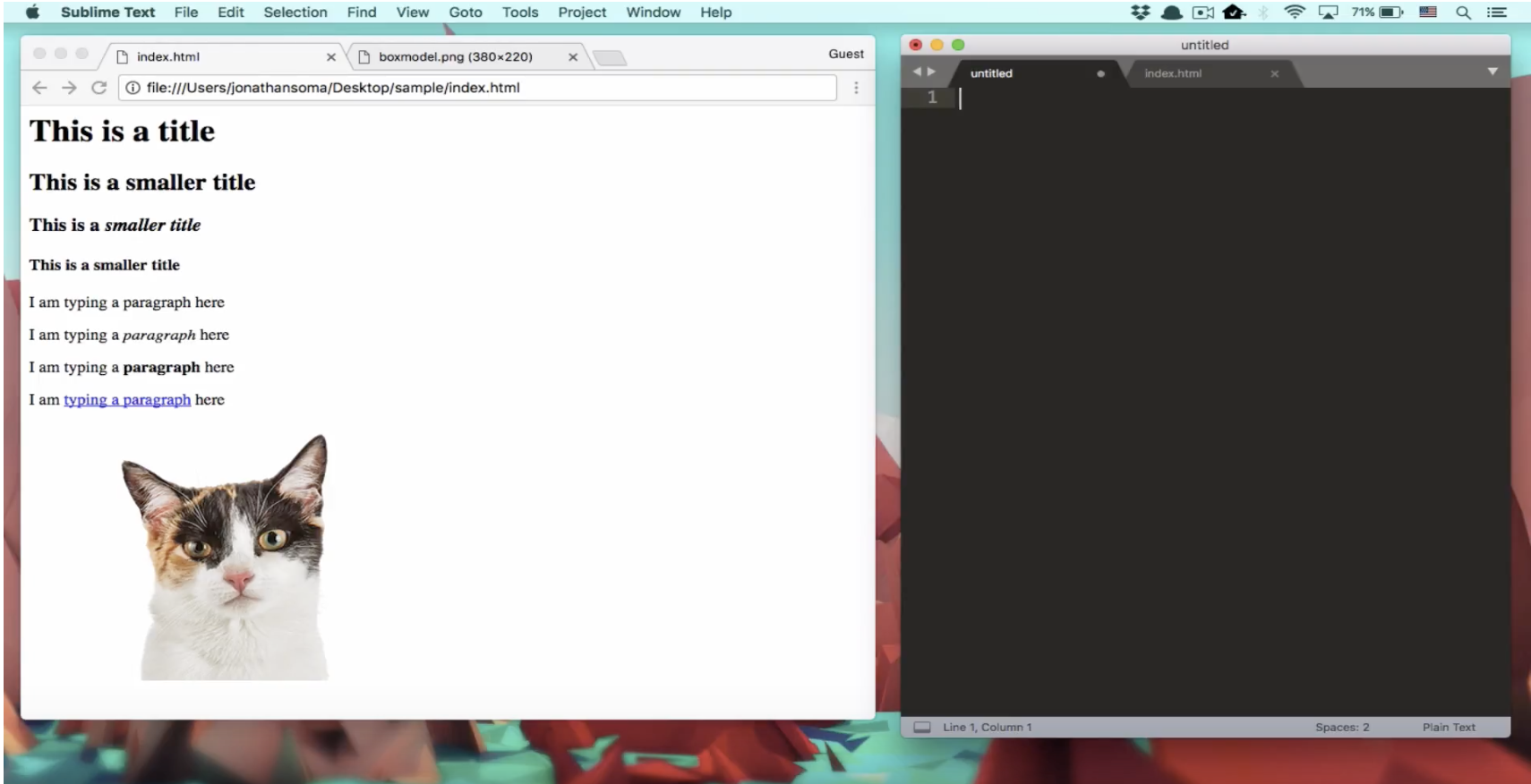This screenshot has width=1531, height=784.
Task: Open the Plain Text syntax selector
Action: [x=1448, y=727]
